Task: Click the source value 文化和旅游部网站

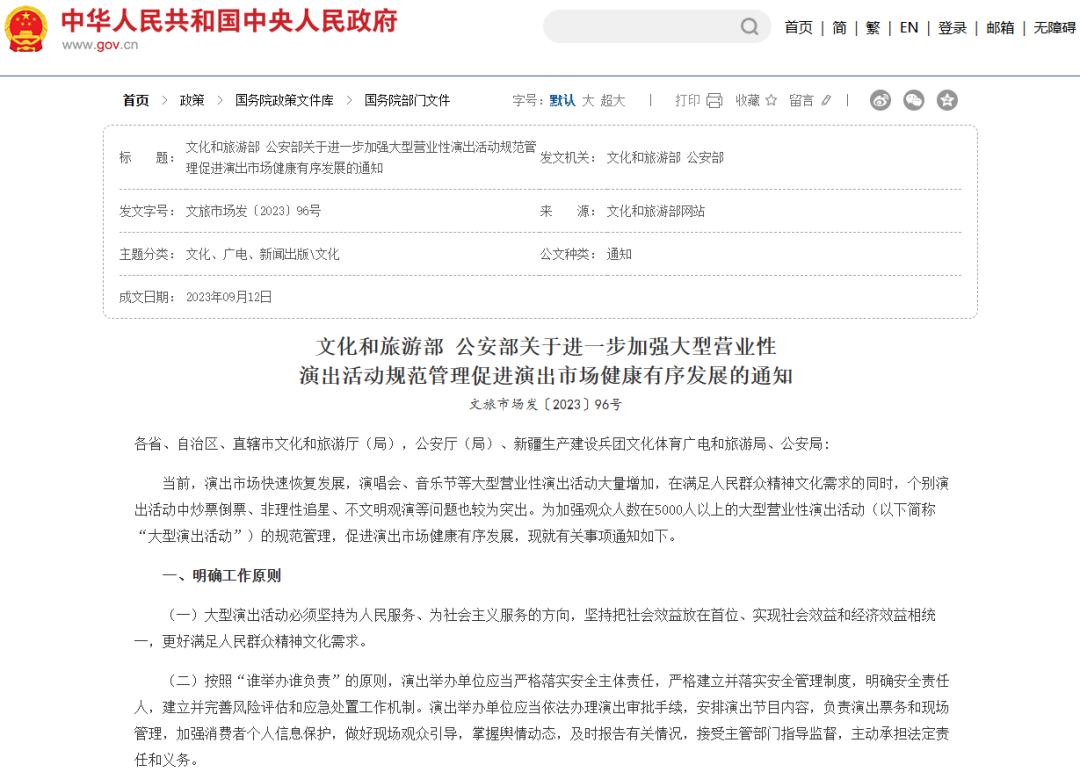Action: pos(655,211)
